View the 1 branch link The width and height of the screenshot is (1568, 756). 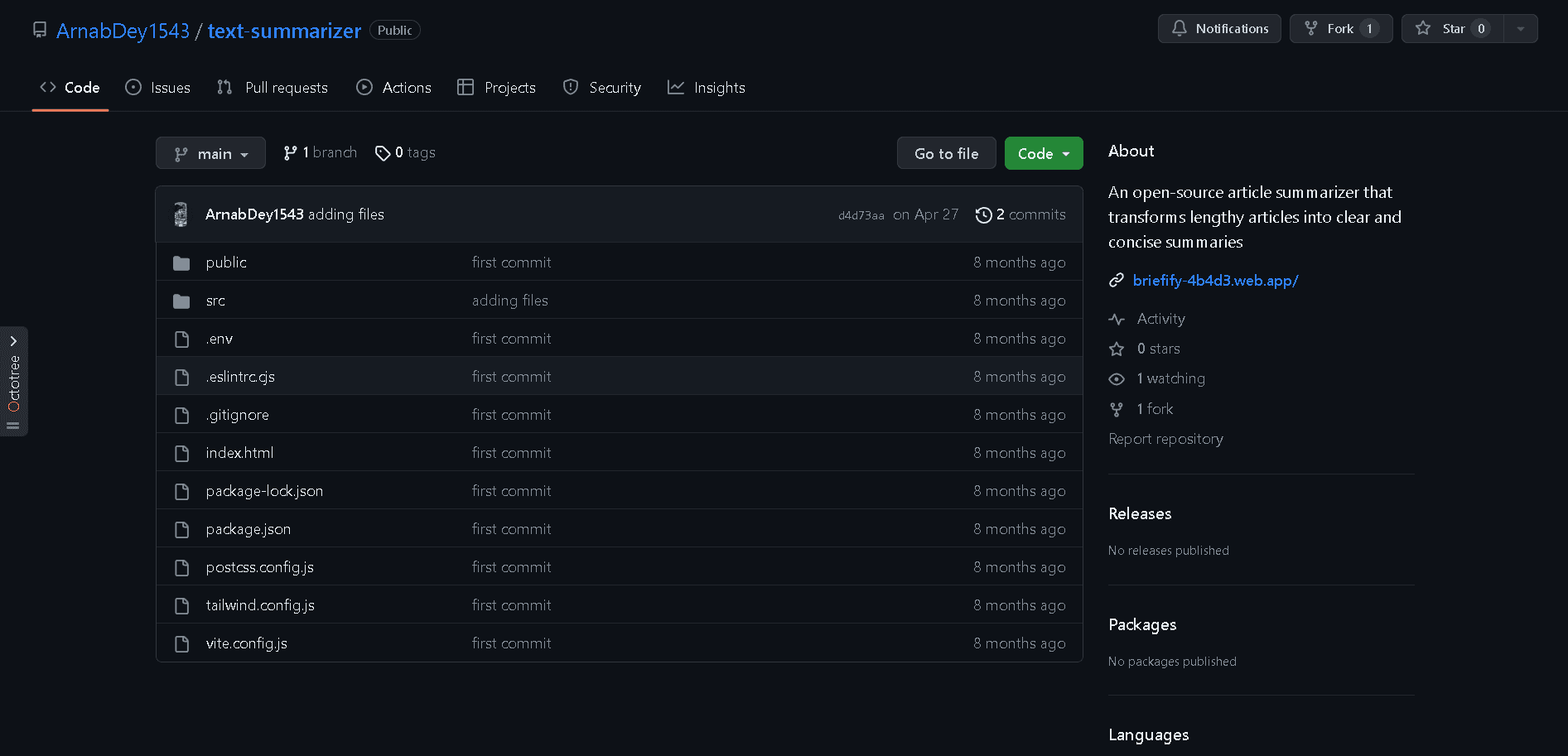pos(320,152)
